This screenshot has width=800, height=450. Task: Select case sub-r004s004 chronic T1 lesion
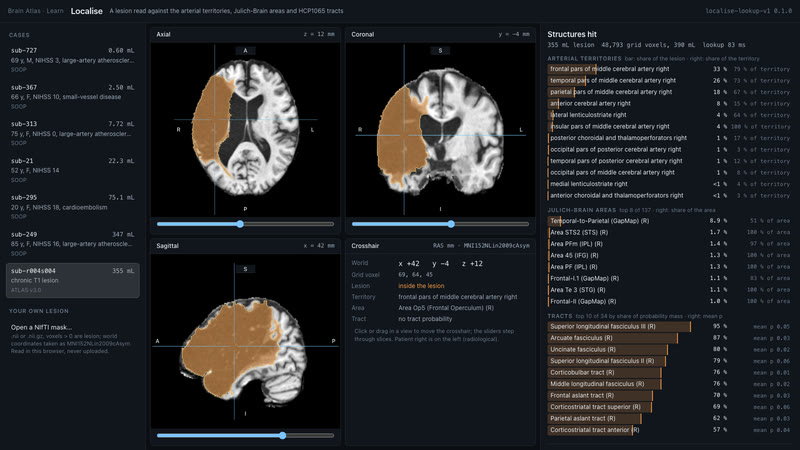tap(72, 280)
